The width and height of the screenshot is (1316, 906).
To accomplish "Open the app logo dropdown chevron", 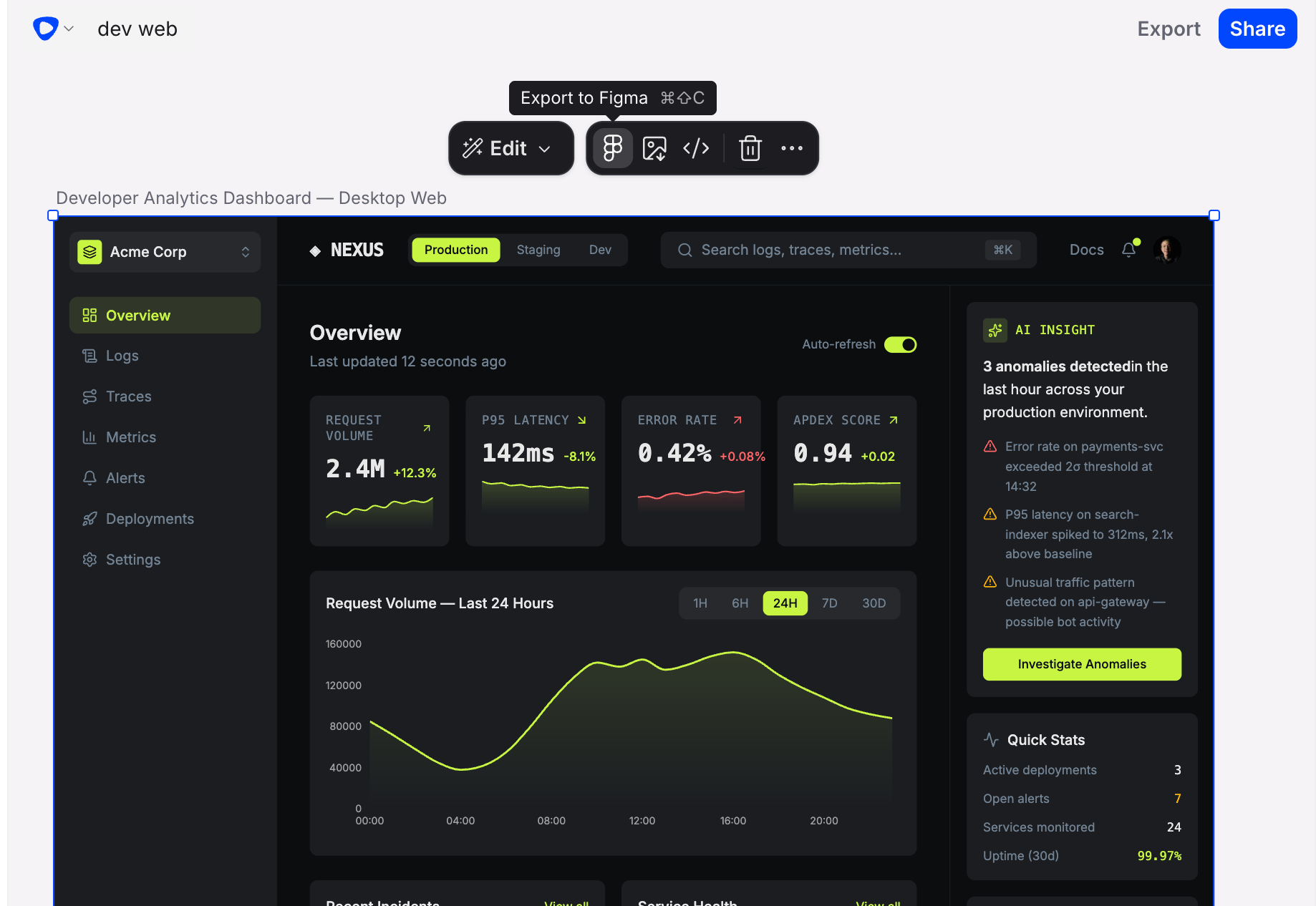I will [69, 29].
